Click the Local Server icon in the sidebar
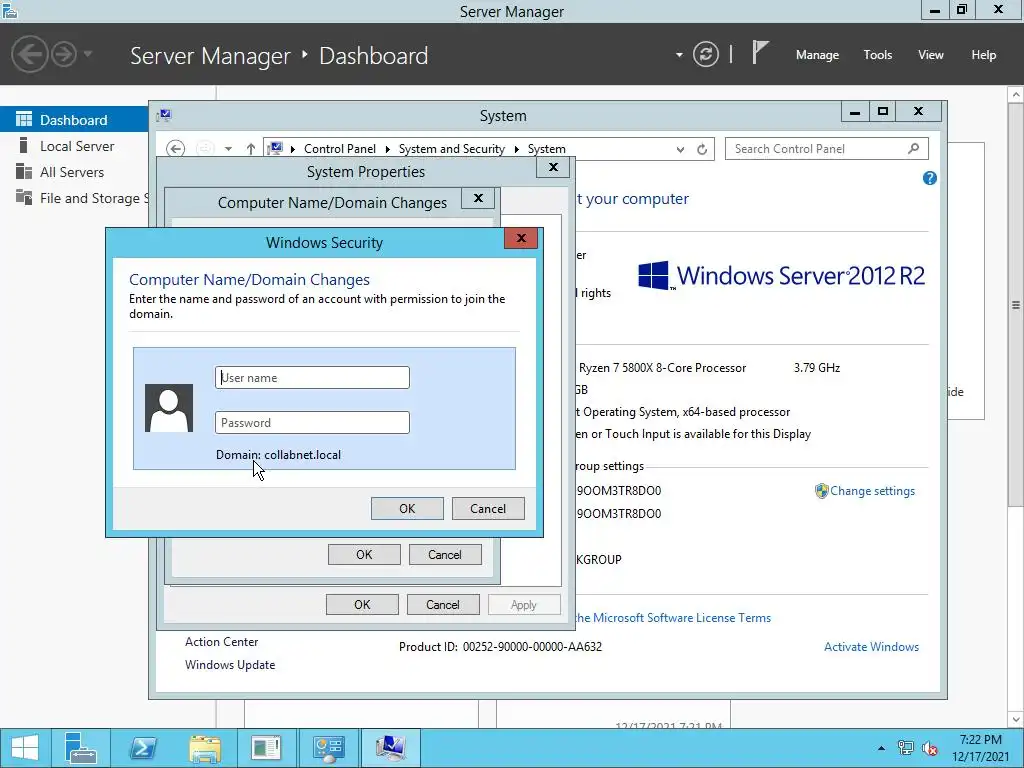Image resolution: width=1024 pixels, height=768 pixels. tap(24, 145)
